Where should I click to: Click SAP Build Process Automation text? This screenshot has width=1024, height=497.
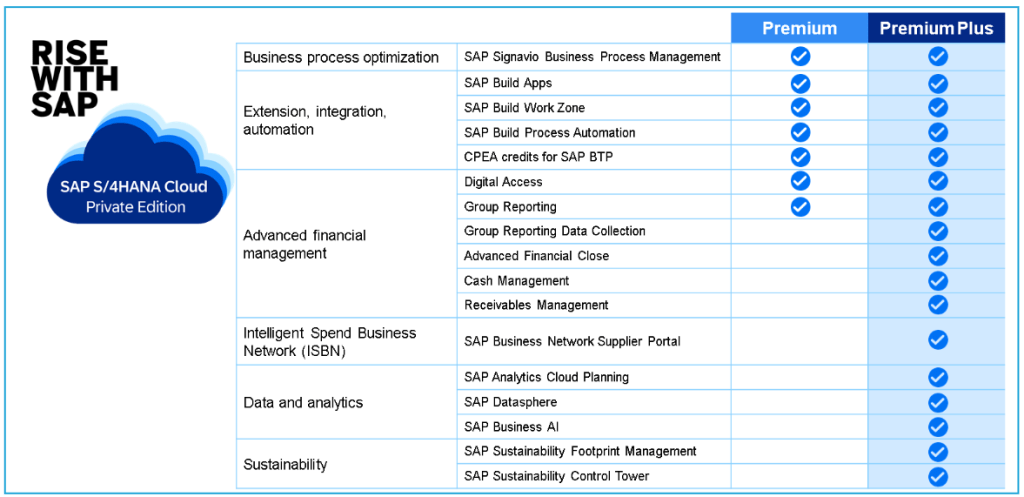pyautogui.click(x=549, y=132)
